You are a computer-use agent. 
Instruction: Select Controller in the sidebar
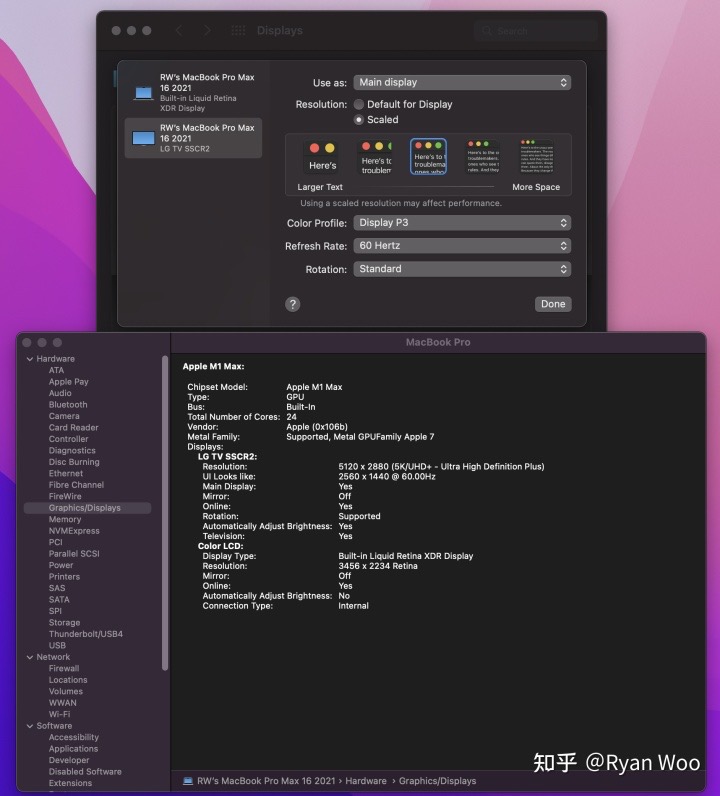pyautogui.click(x=69, y=439)
